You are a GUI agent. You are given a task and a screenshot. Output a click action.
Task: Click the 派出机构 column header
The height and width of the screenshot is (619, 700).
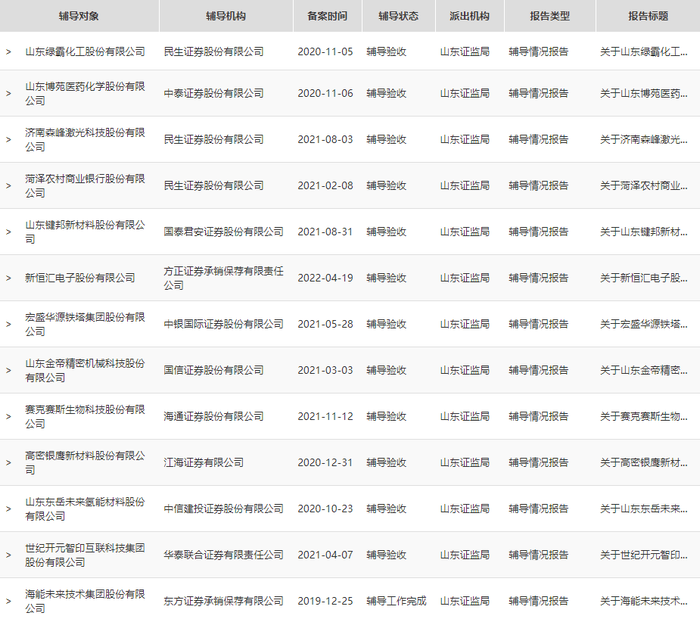[x=470, y=16]
